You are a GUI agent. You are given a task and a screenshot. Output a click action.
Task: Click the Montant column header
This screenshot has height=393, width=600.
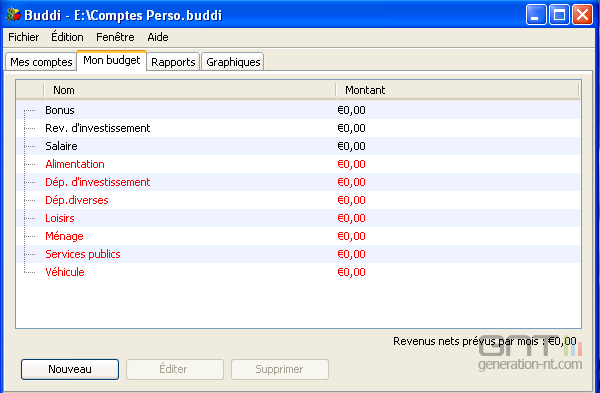coord(457,90)
